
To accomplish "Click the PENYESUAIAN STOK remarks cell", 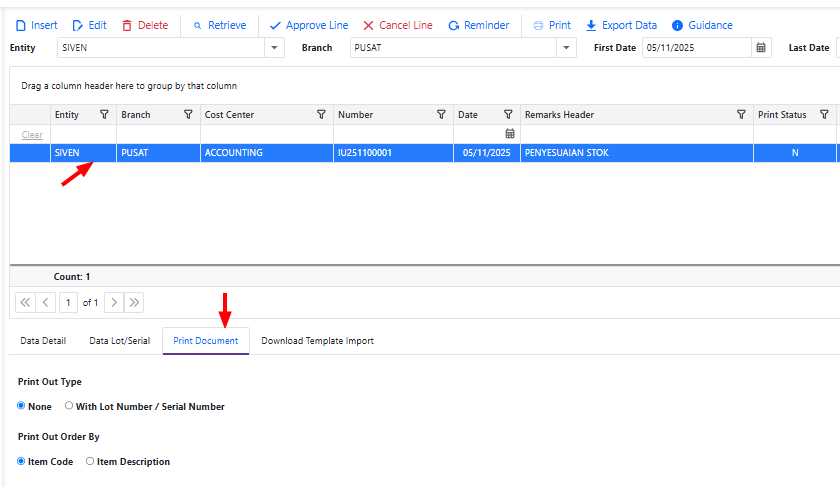I will coord(637,153).
